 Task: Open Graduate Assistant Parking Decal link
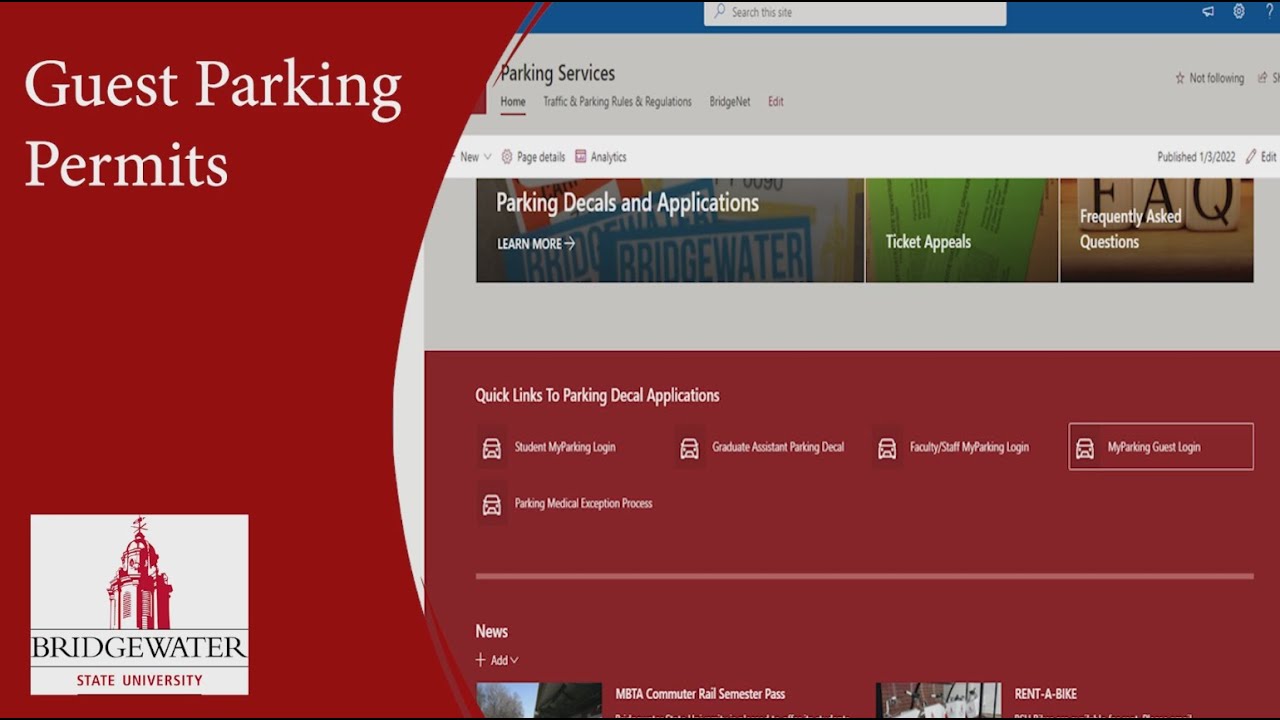point(778,447)
